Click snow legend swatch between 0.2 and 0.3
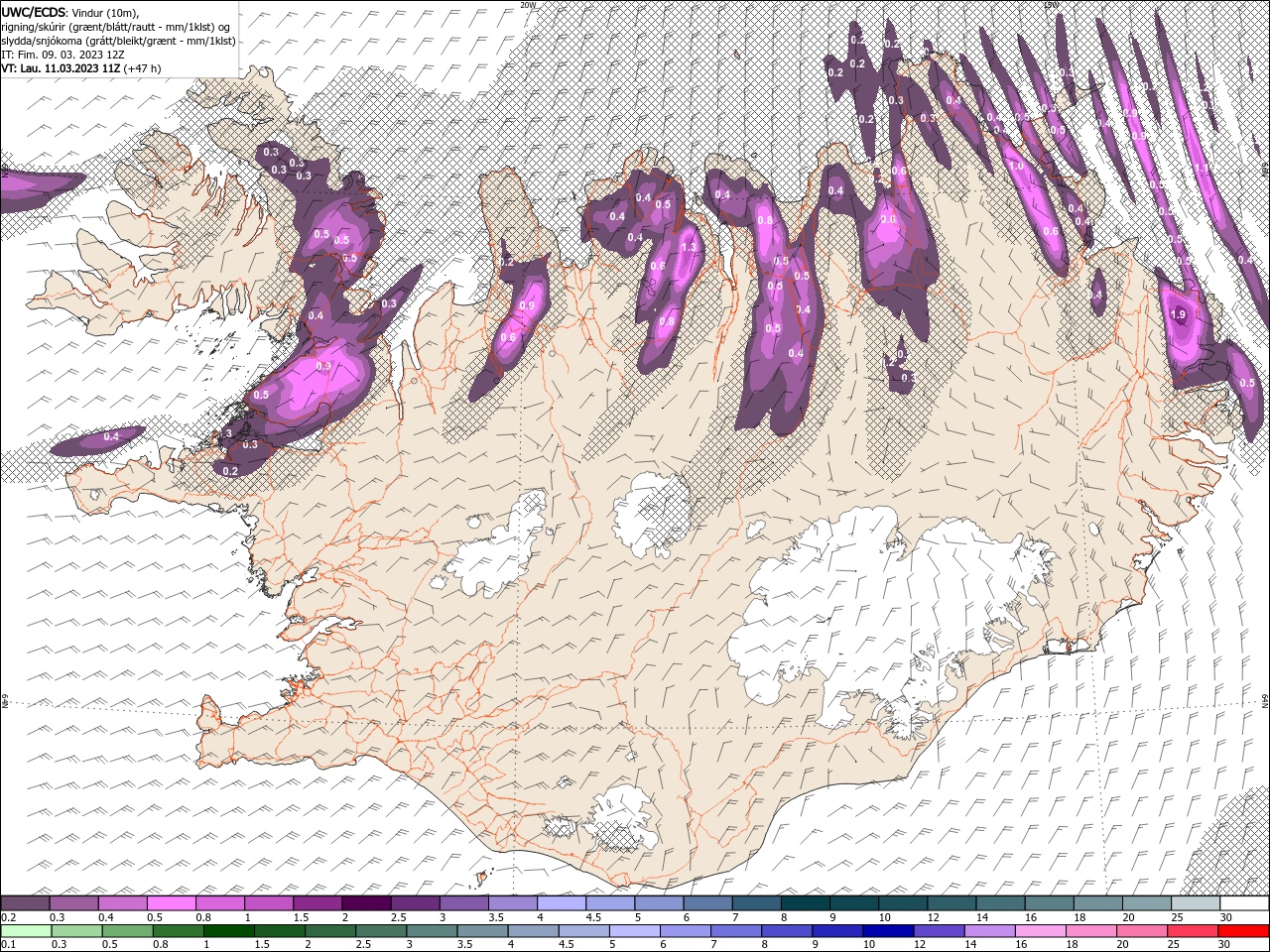This screenshot has height=952, width=1270. click(26, 903)
